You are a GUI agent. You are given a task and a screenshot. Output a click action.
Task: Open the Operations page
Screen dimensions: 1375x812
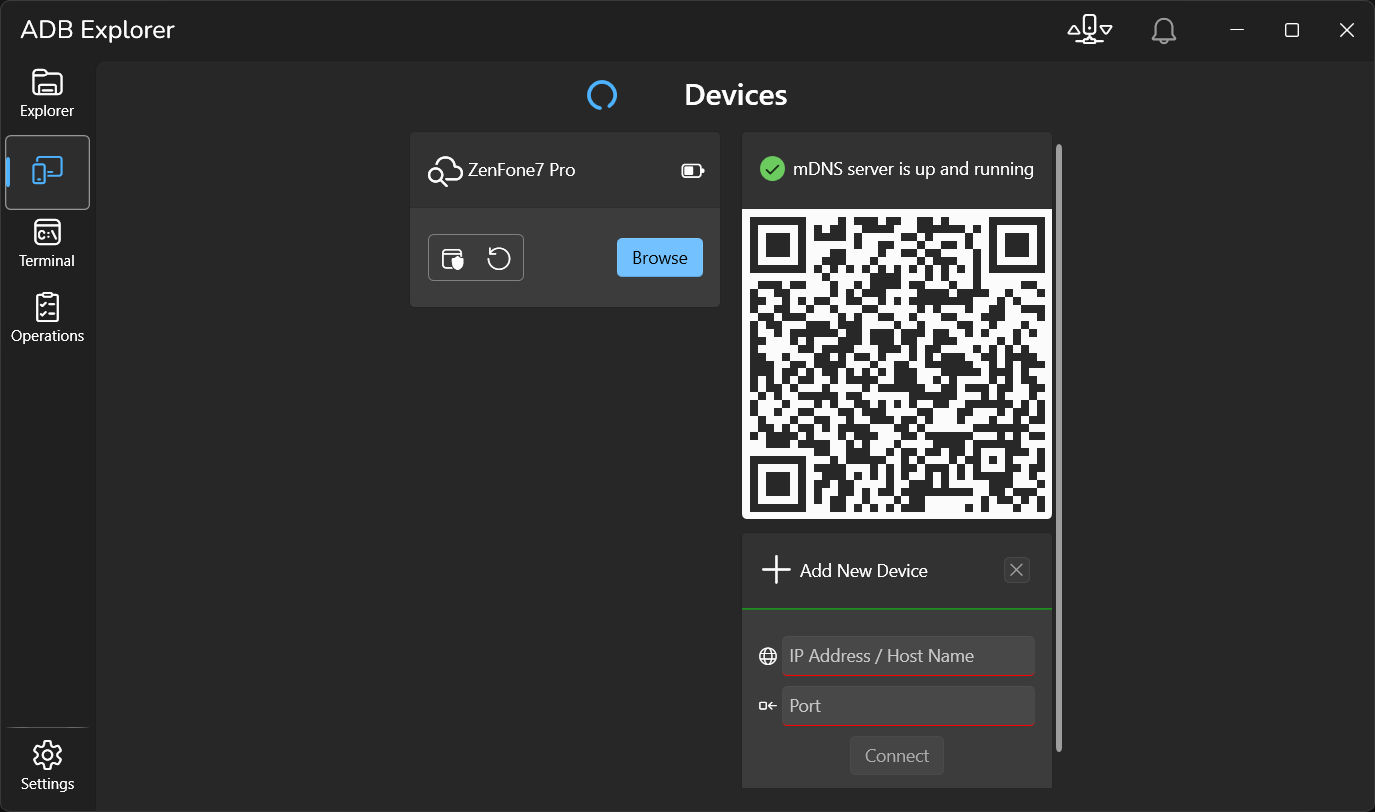(x=47, y=319)
